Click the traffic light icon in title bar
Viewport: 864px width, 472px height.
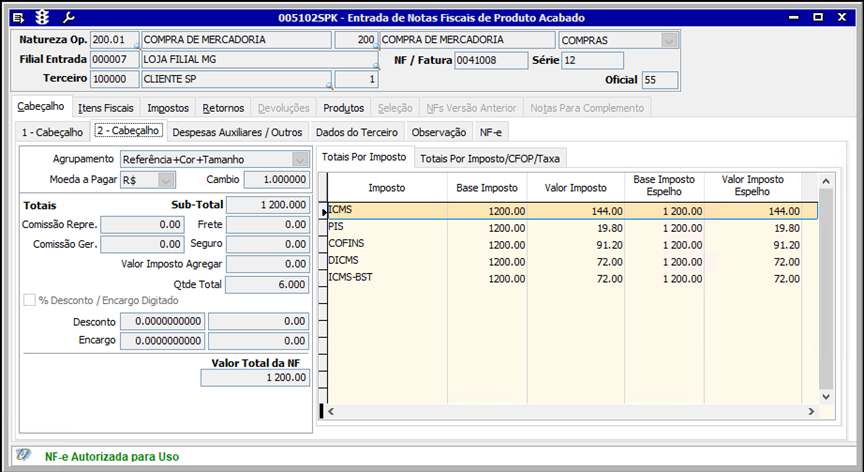(42, 17)
